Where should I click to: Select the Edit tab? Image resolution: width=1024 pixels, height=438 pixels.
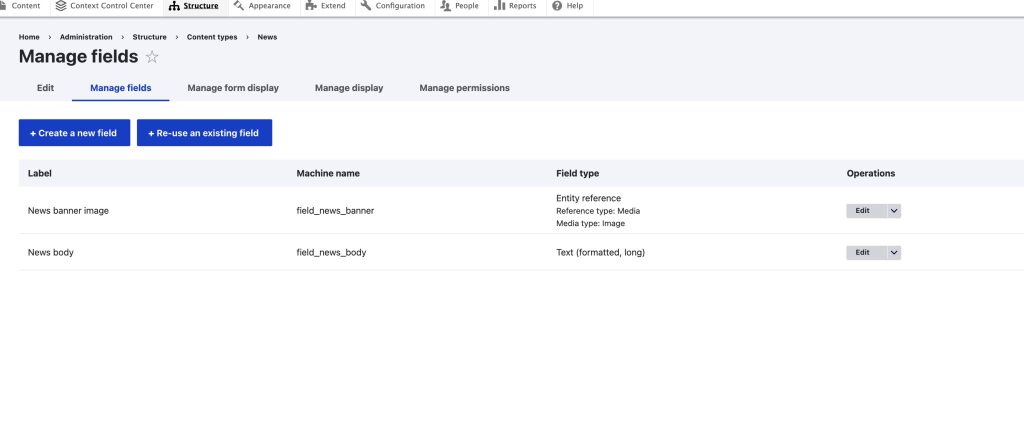click(x=45, y=88)
